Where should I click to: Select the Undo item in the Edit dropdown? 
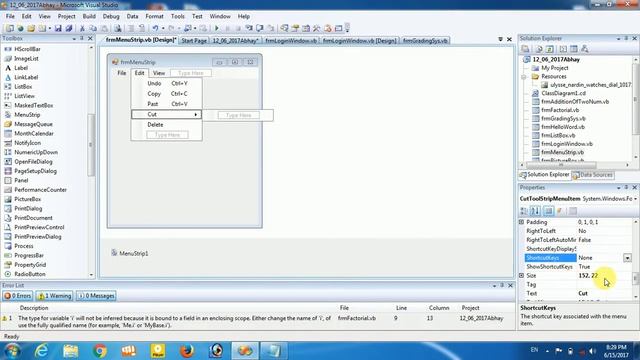pos(167,83)
